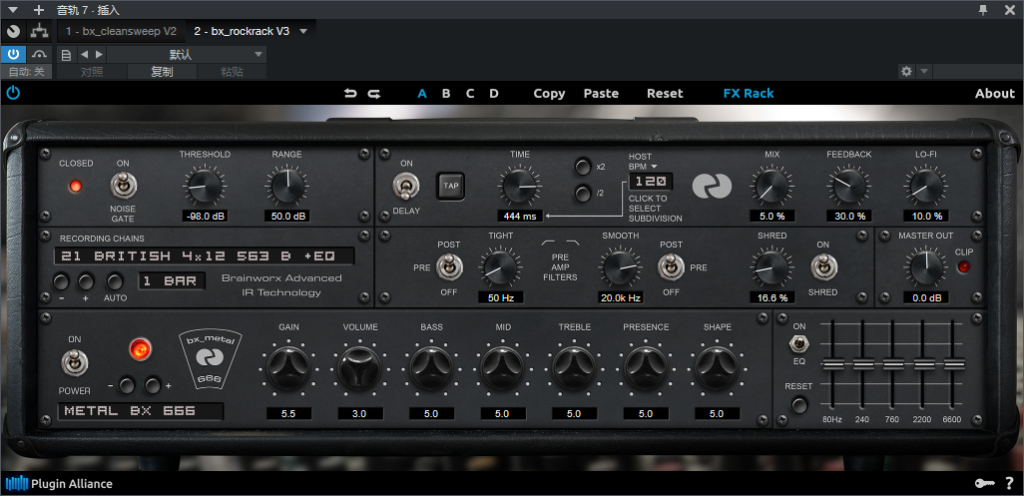Flip the Shred ON switch

pos(823,267)
